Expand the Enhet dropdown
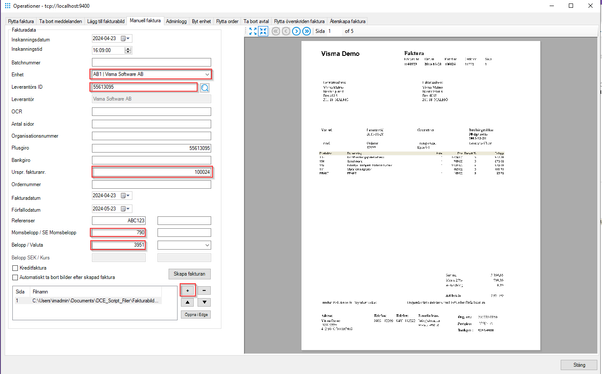602x374 pixels. [207, 74]
